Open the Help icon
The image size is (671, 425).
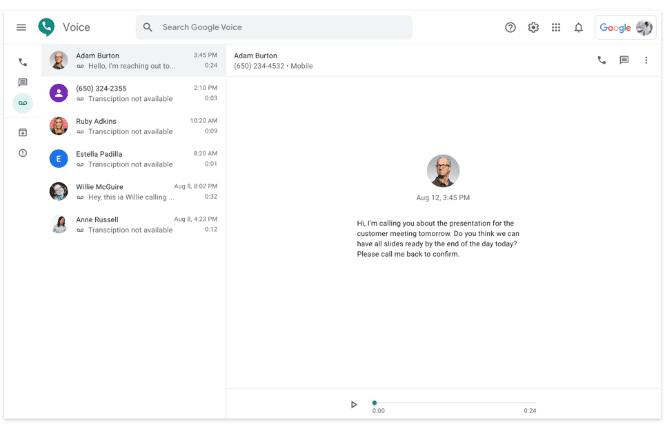pyautogui.click(x=510, y=27)
